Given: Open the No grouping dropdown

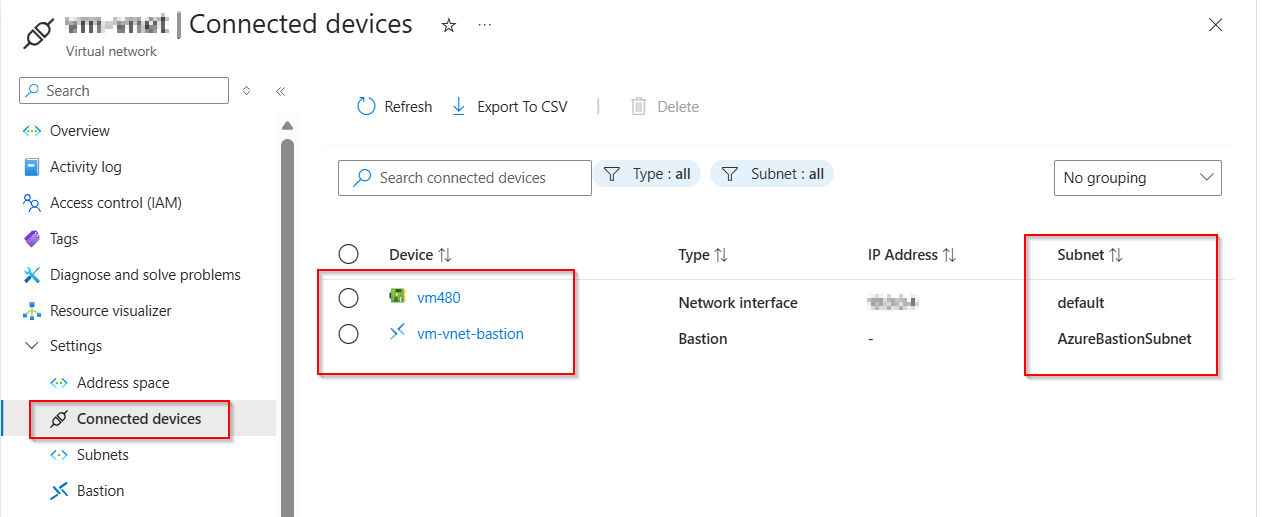Looking at the screenshot, I should (x=1138, y=178).
